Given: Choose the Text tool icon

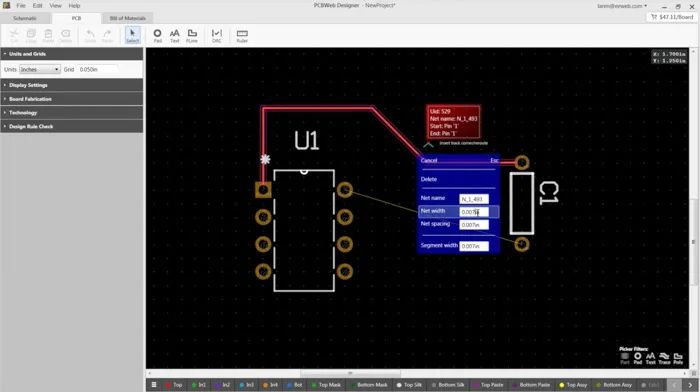Looking at the screenshot, I should (x=175, y=36).
